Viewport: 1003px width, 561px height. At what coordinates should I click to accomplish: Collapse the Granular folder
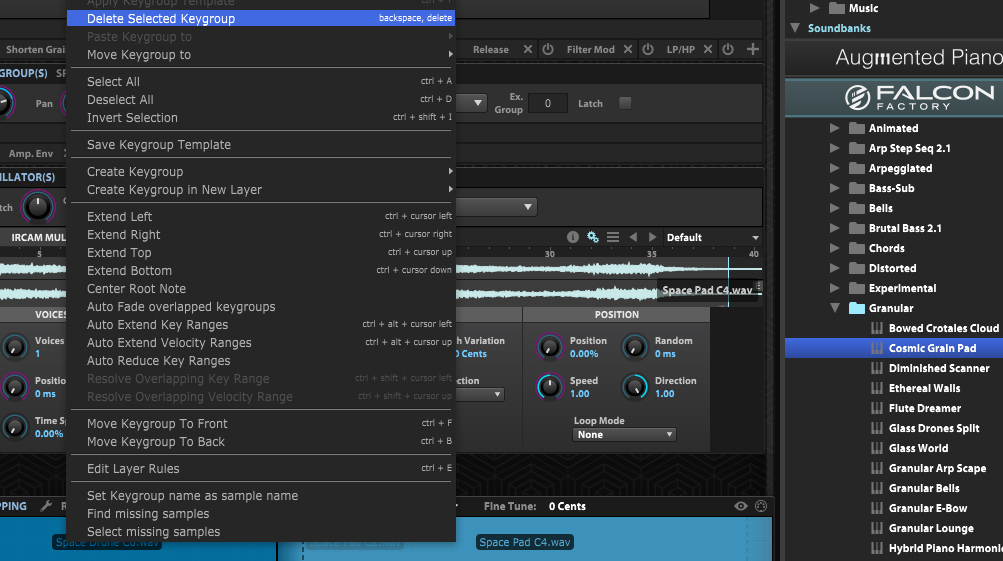click(x=835, y=308)
